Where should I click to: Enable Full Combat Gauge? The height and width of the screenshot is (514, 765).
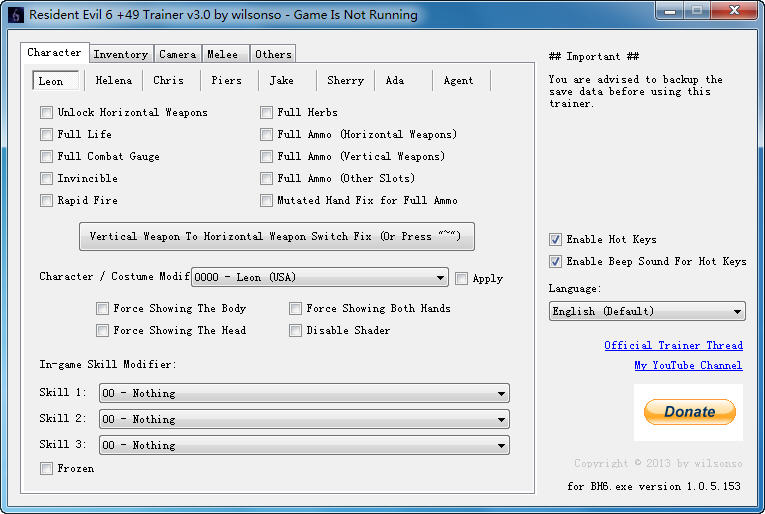point(46,157)
